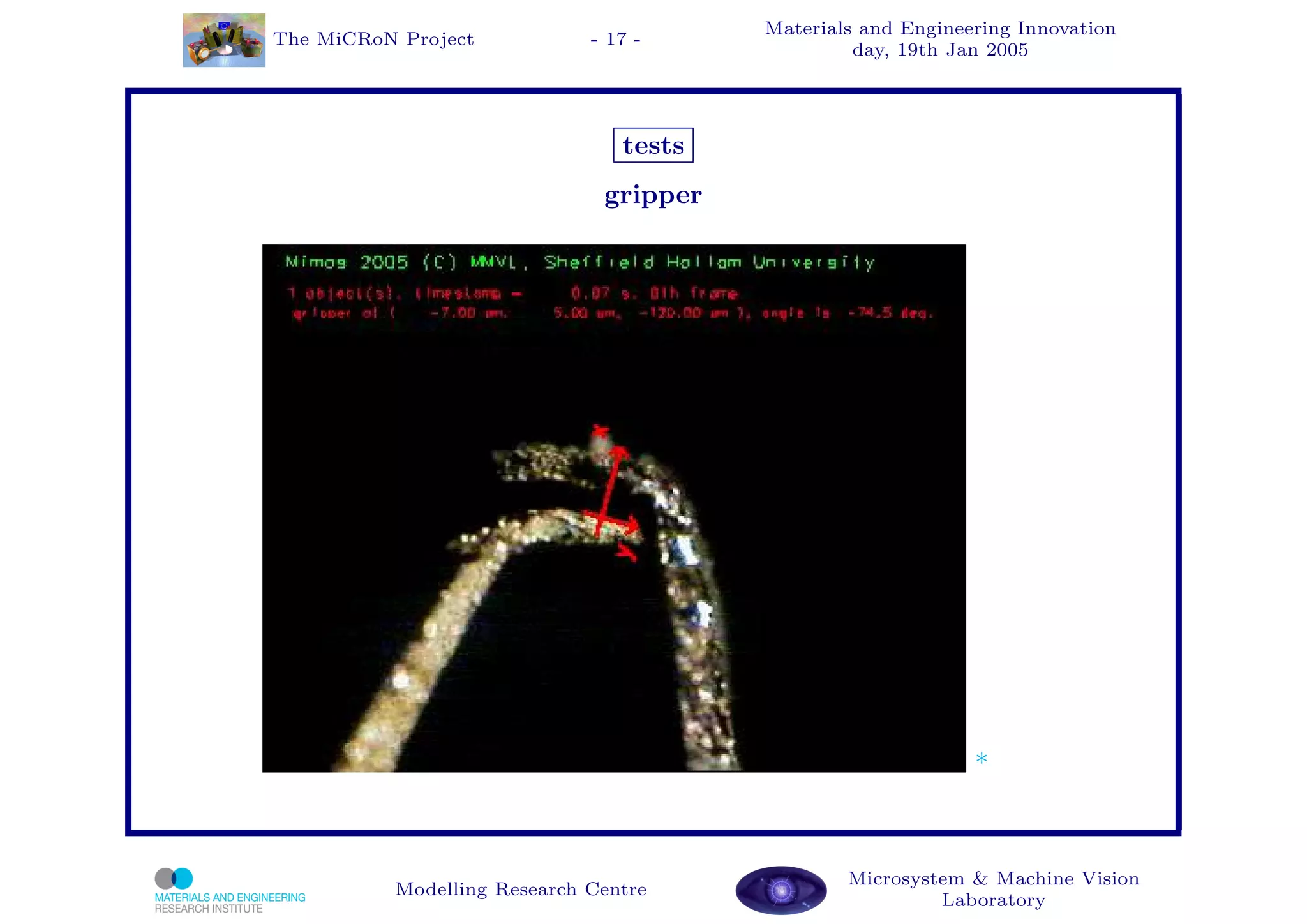Click "The MiCRoN Project" header text
The image size is (1307, 924).
pyautogui.click(x=373, y=40)
